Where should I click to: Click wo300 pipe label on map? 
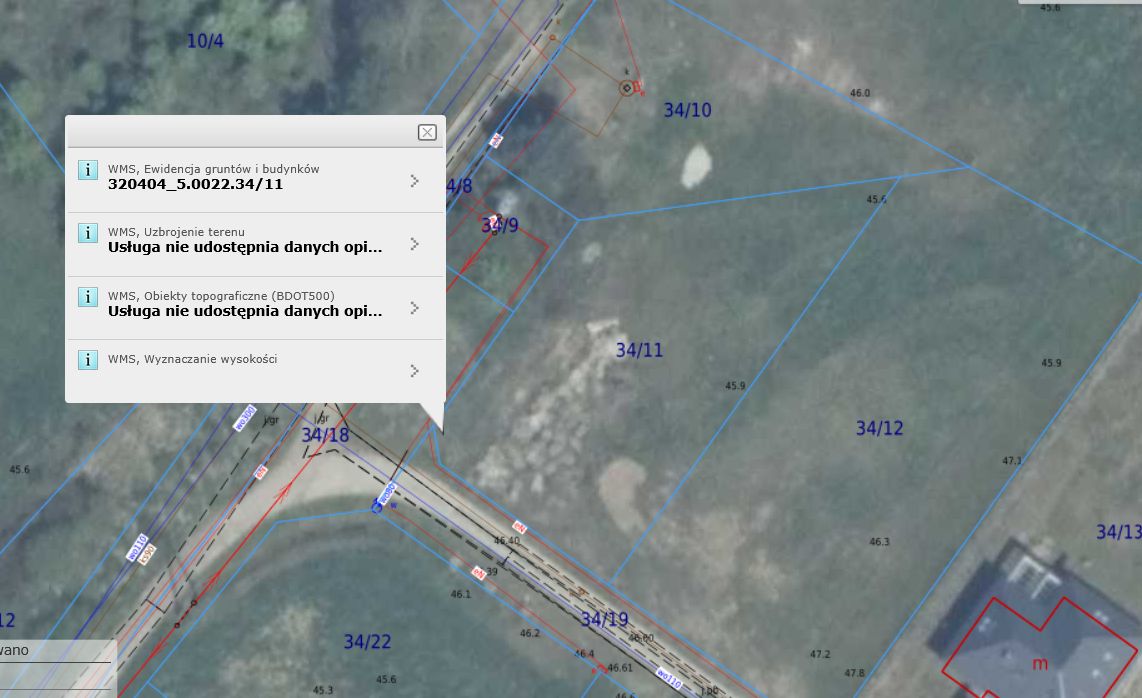pos(245,417)
